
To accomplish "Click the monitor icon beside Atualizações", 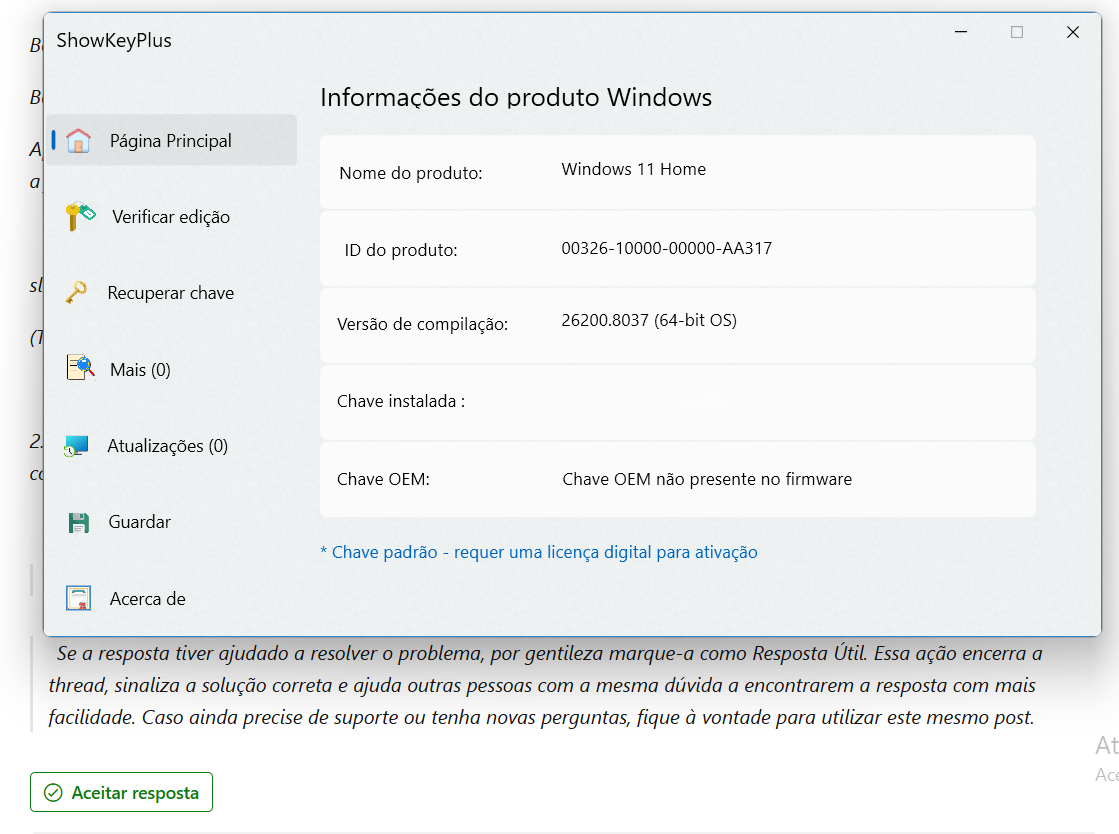I will [76, 446].
